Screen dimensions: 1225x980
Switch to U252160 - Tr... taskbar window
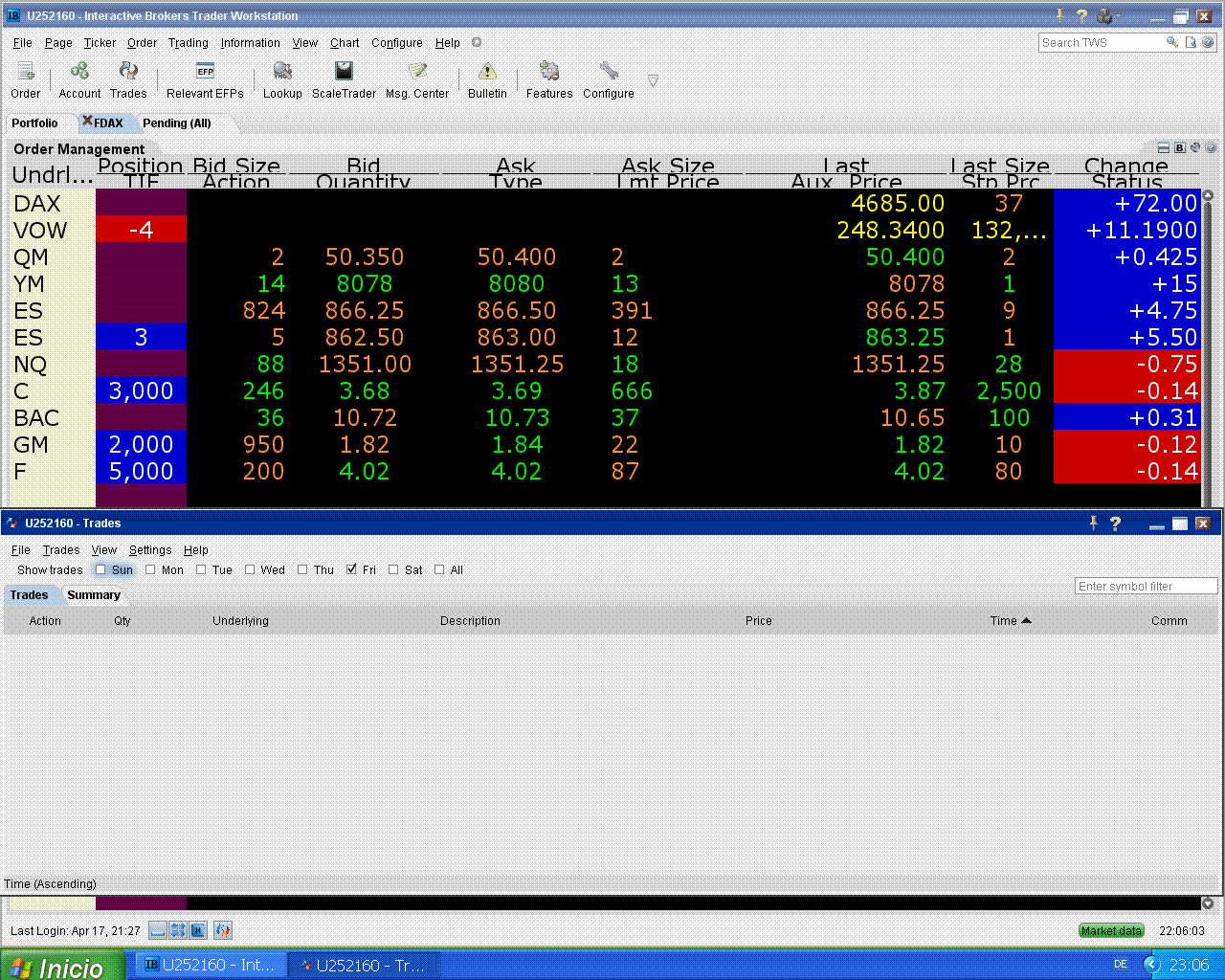coord(365,965)
